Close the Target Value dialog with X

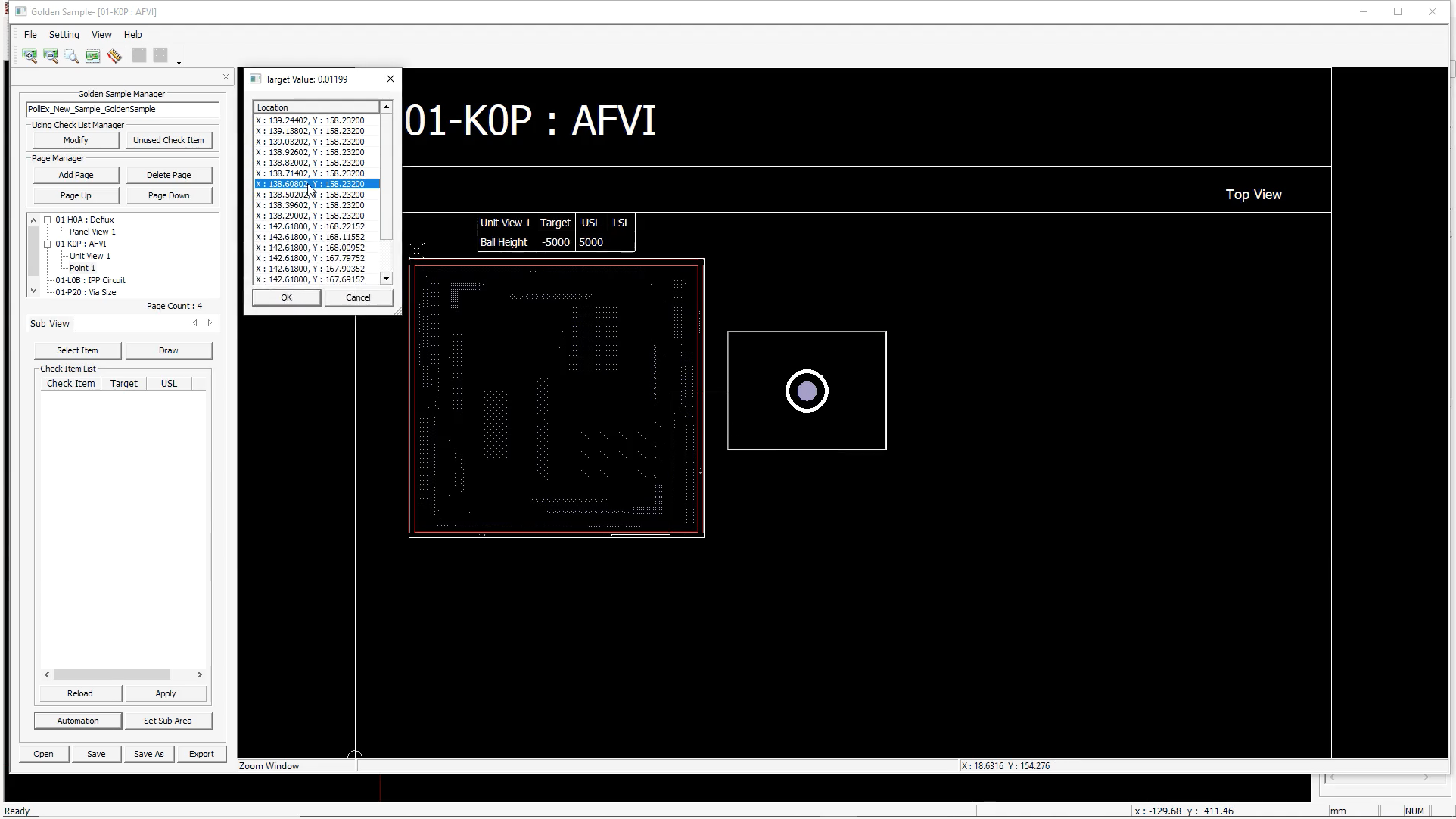coord(390,79)
